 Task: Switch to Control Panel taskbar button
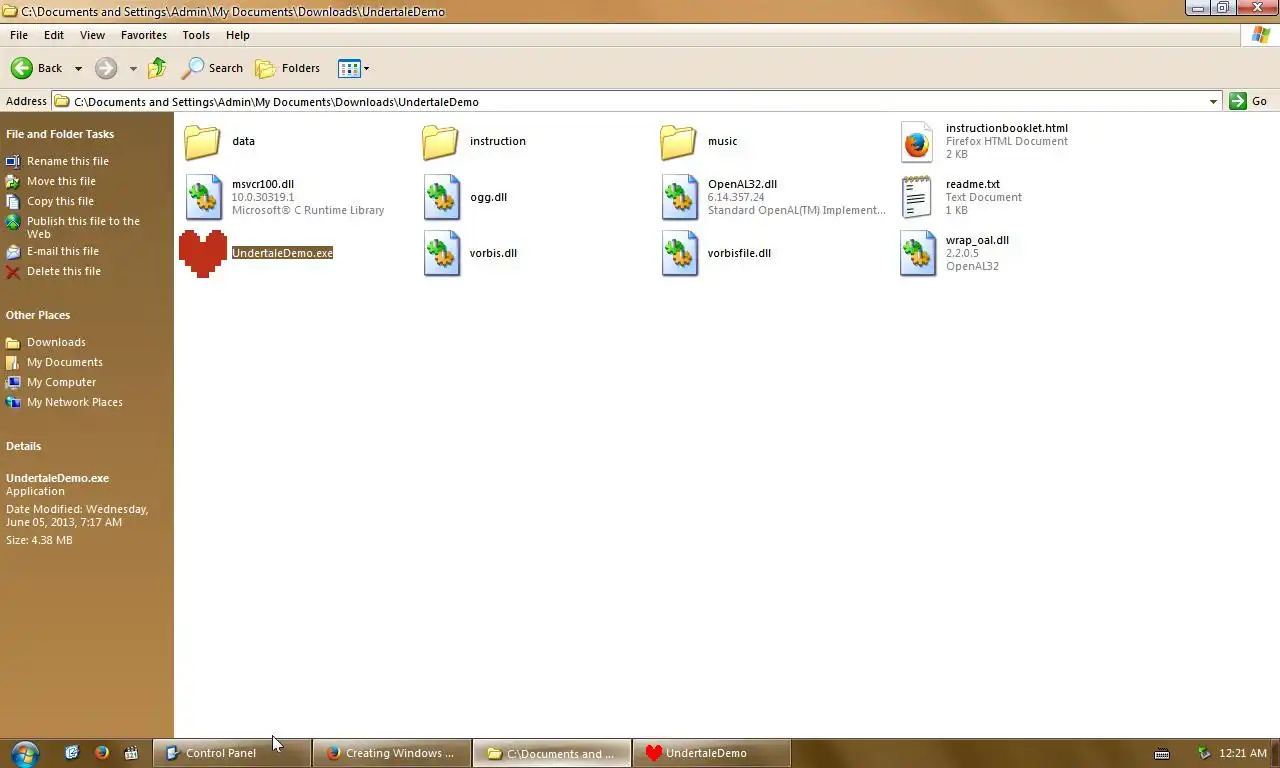coord(232,753)
